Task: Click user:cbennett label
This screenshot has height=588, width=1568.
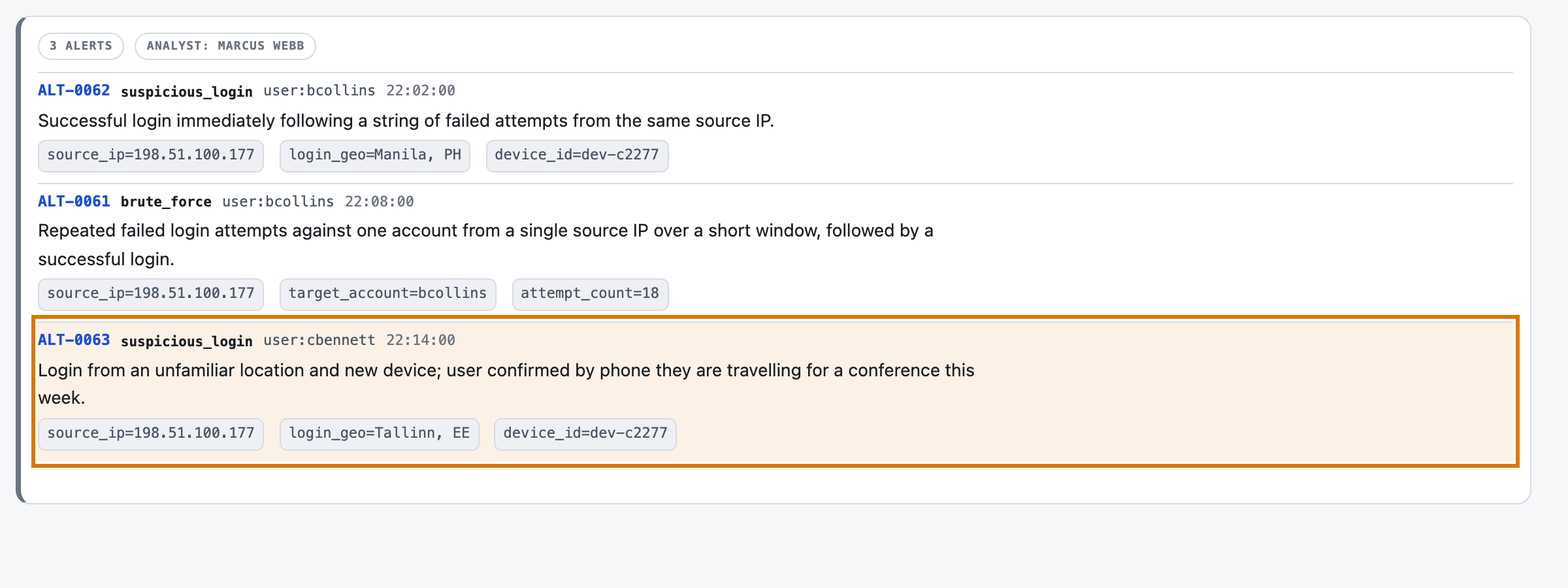Action: [319, 340]
